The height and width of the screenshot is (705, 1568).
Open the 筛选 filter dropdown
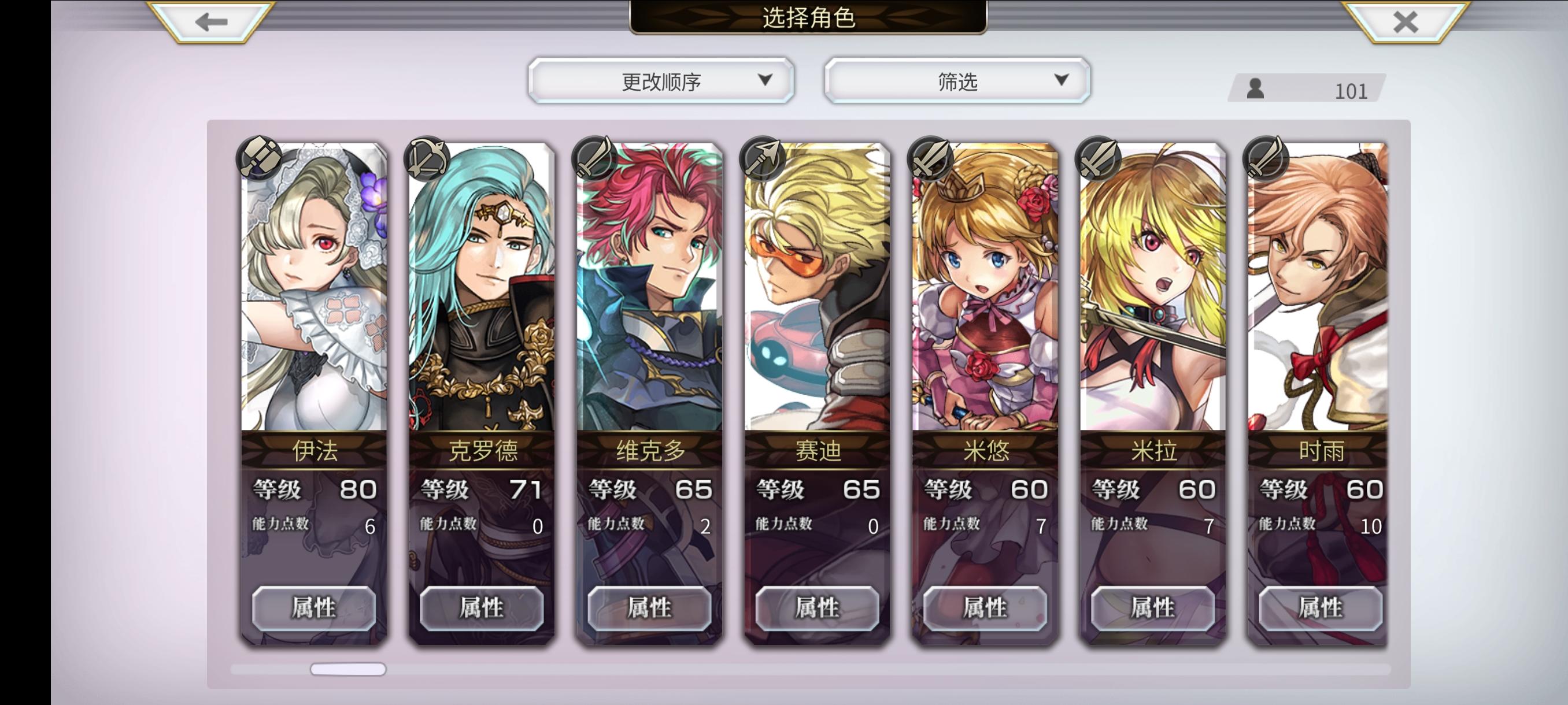tap(957, 81)
